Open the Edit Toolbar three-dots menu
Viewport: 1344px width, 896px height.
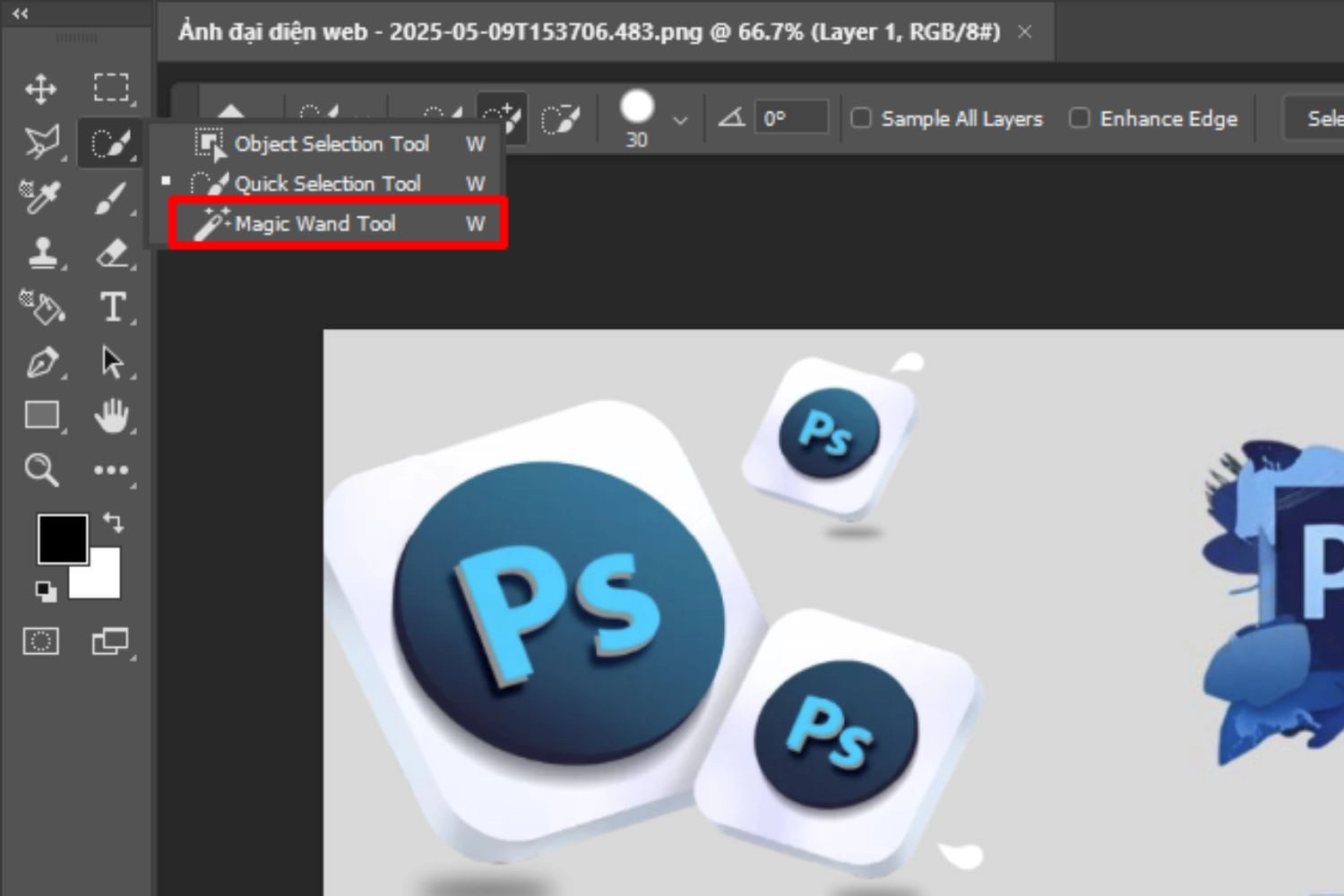pyautogui.click(x=111, y=470)
